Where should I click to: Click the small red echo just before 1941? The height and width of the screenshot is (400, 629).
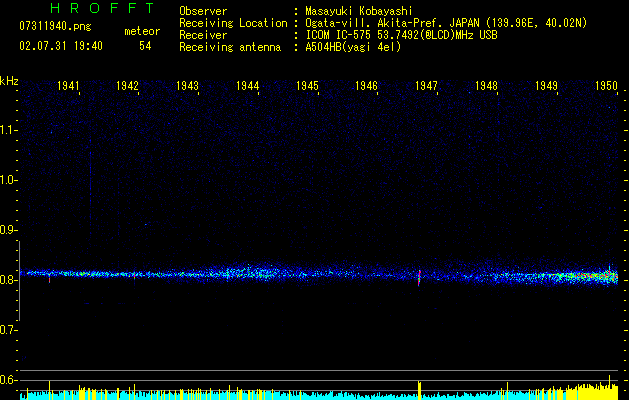click(49, 279)
